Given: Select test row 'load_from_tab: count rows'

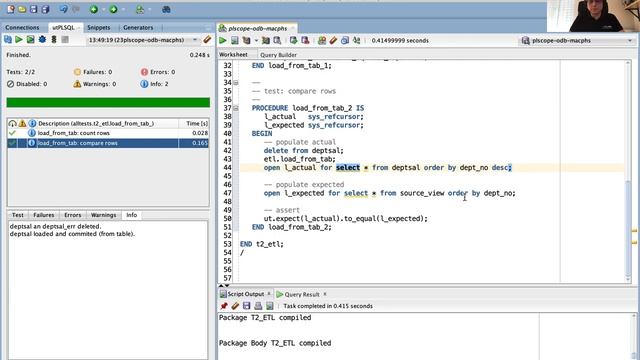Looking at the screenshot, I should [x=108, y=133].
